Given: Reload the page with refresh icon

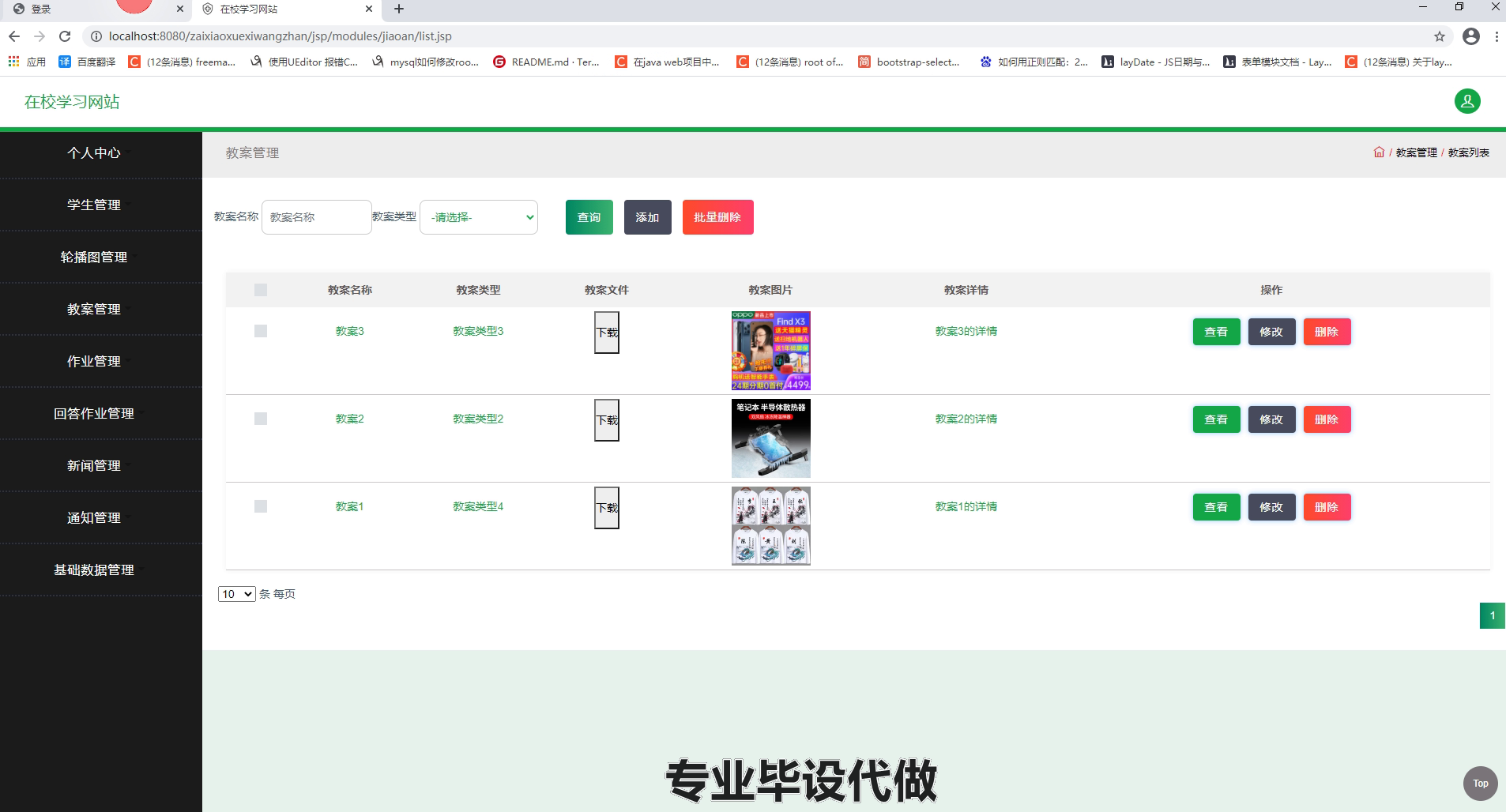Looking at the screenshot, I should click(66, 36).
